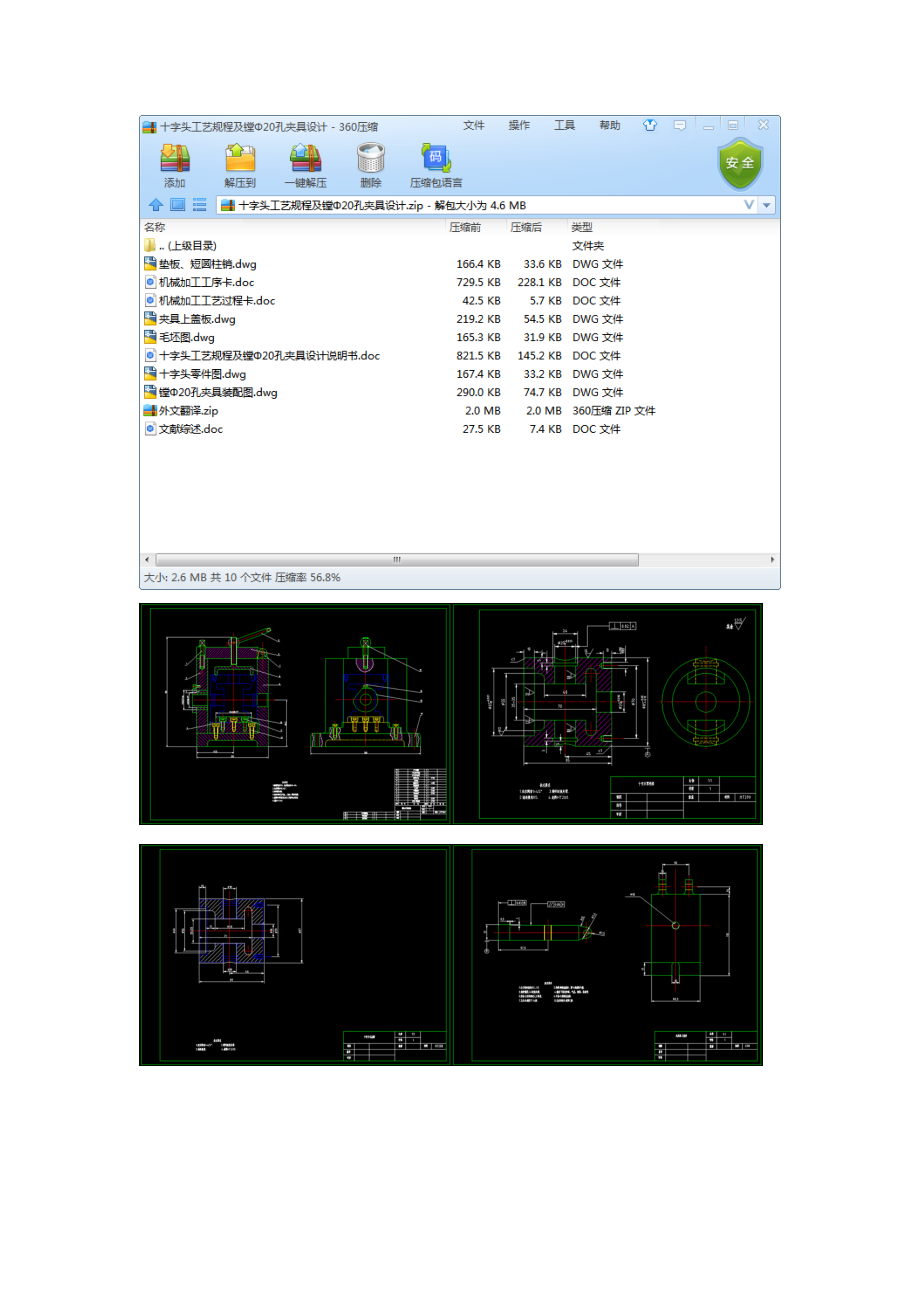
Task: Click the 360压缩 ZIP 文件 type cell
Action: click(614, 410)
